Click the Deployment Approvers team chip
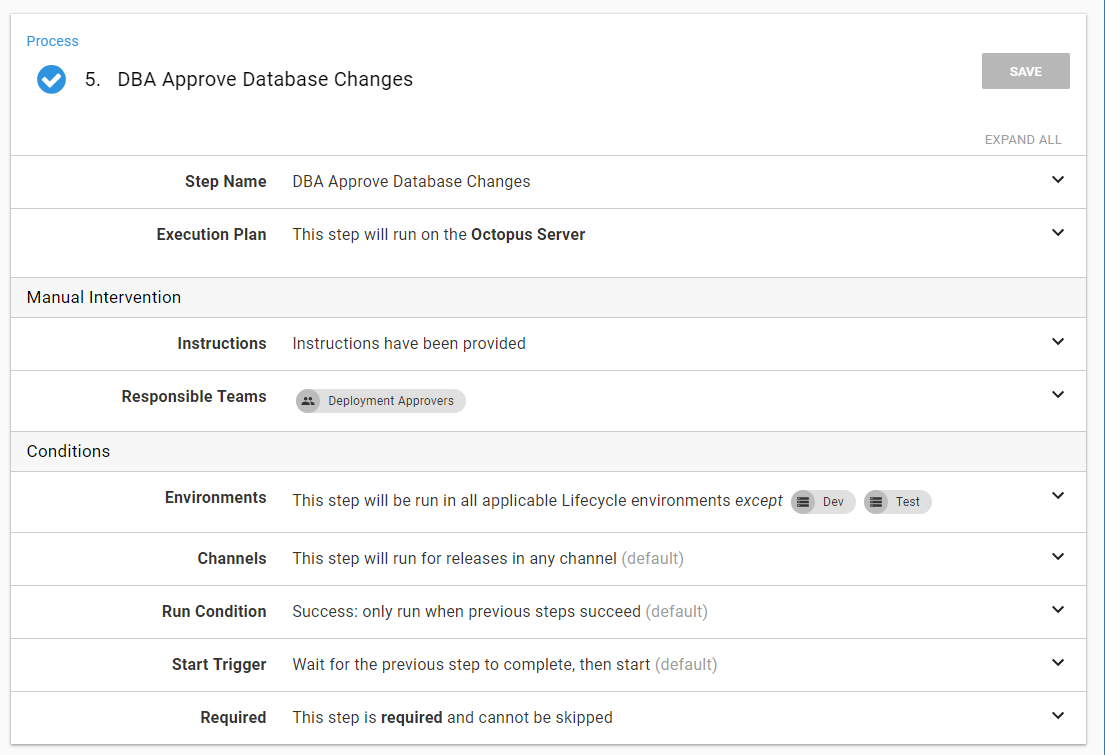Viewport: 1105px width, 755px height. tap(390, 401)
